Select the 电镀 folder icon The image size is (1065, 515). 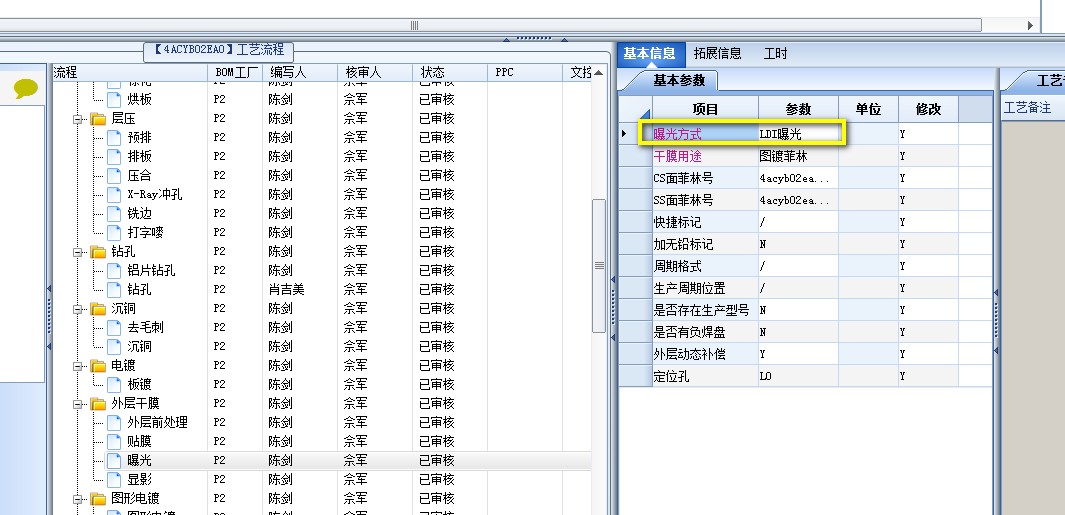(x=98, y=366)
